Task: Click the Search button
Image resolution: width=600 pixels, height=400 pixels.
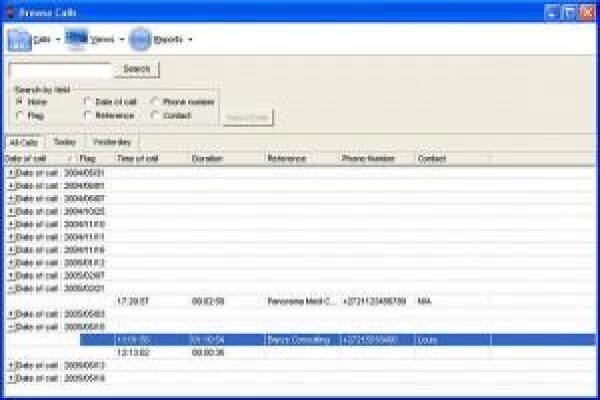Action: (x=137, y=69)
